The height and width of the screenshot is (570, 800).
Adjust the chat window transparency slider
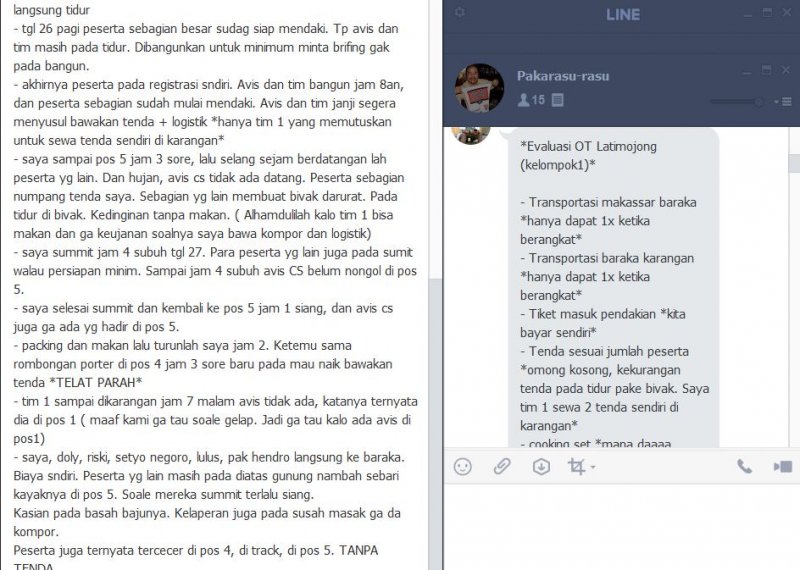(x=737, y=102)
